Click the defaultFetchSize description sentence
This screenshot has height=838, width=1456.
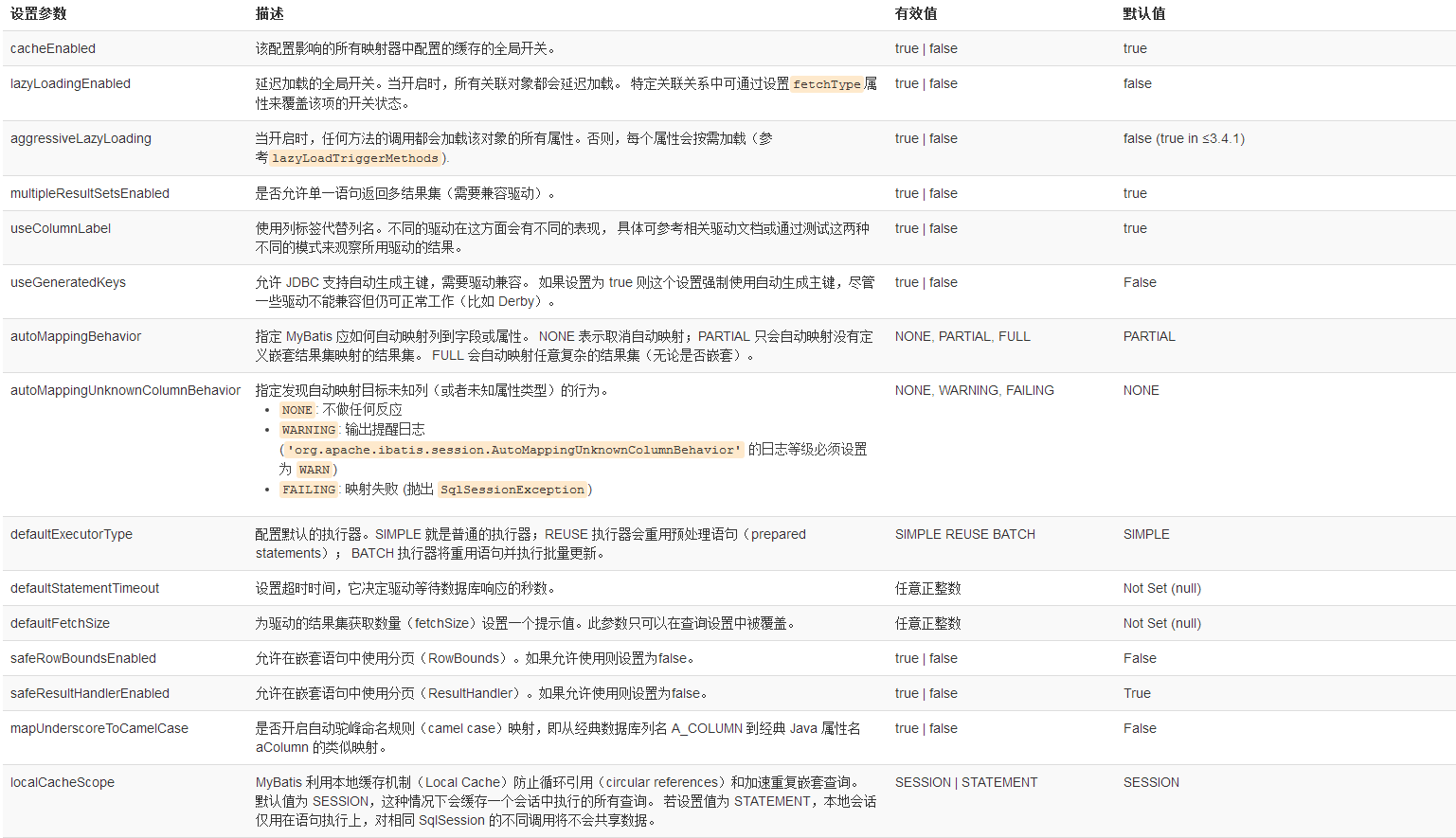(525, 623)
